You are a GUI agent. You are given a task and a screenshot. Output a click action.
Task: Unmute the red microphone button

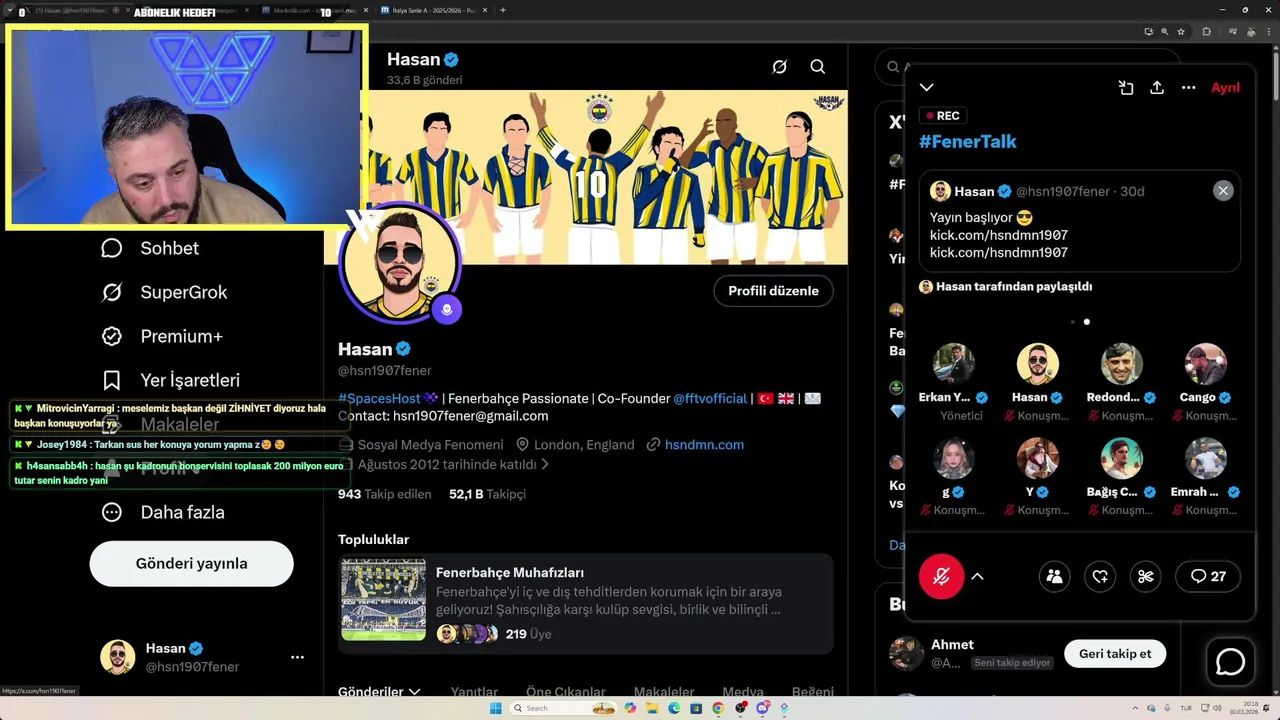coord(942,576)
